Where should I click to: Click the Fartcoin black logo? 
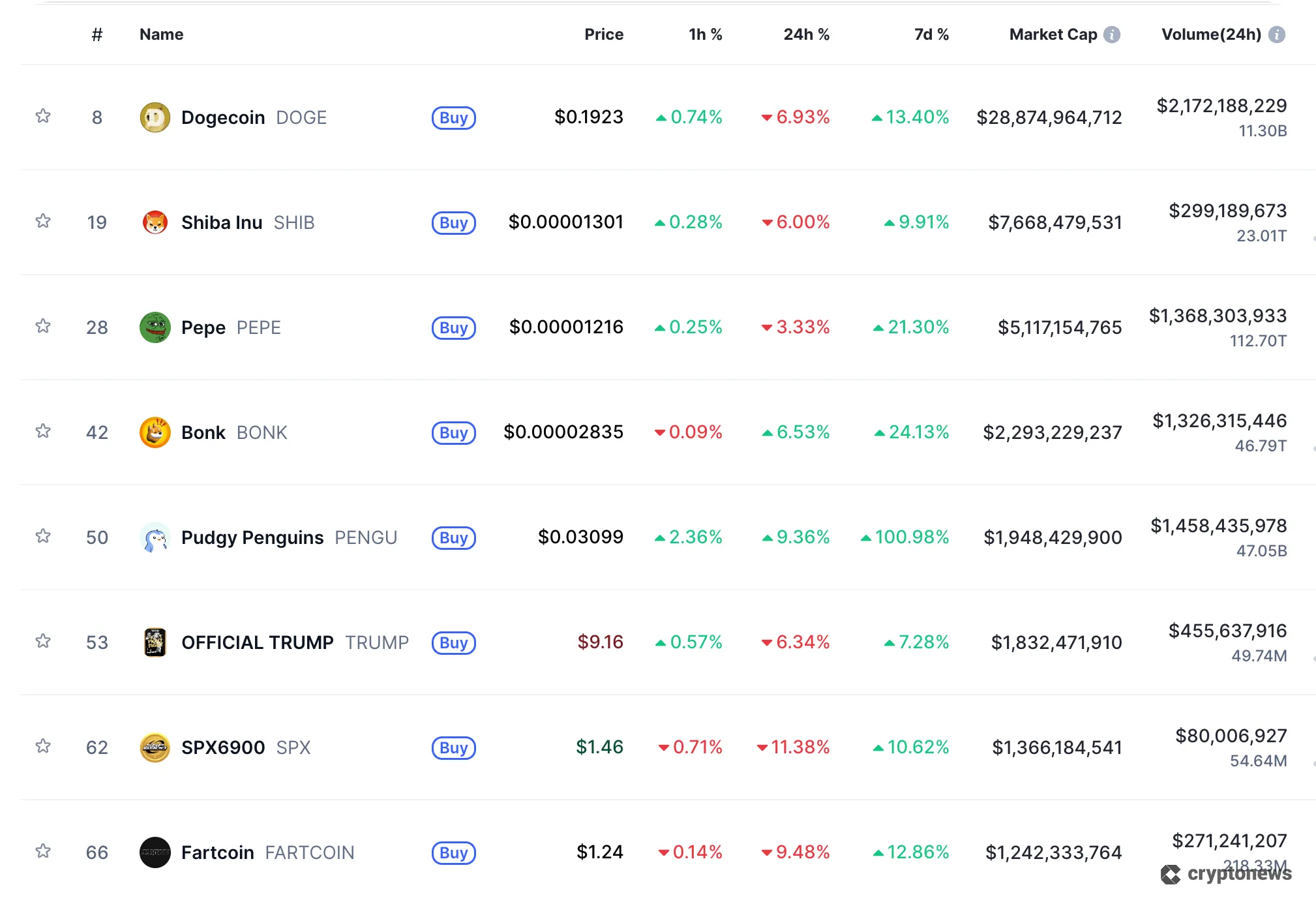155,852
